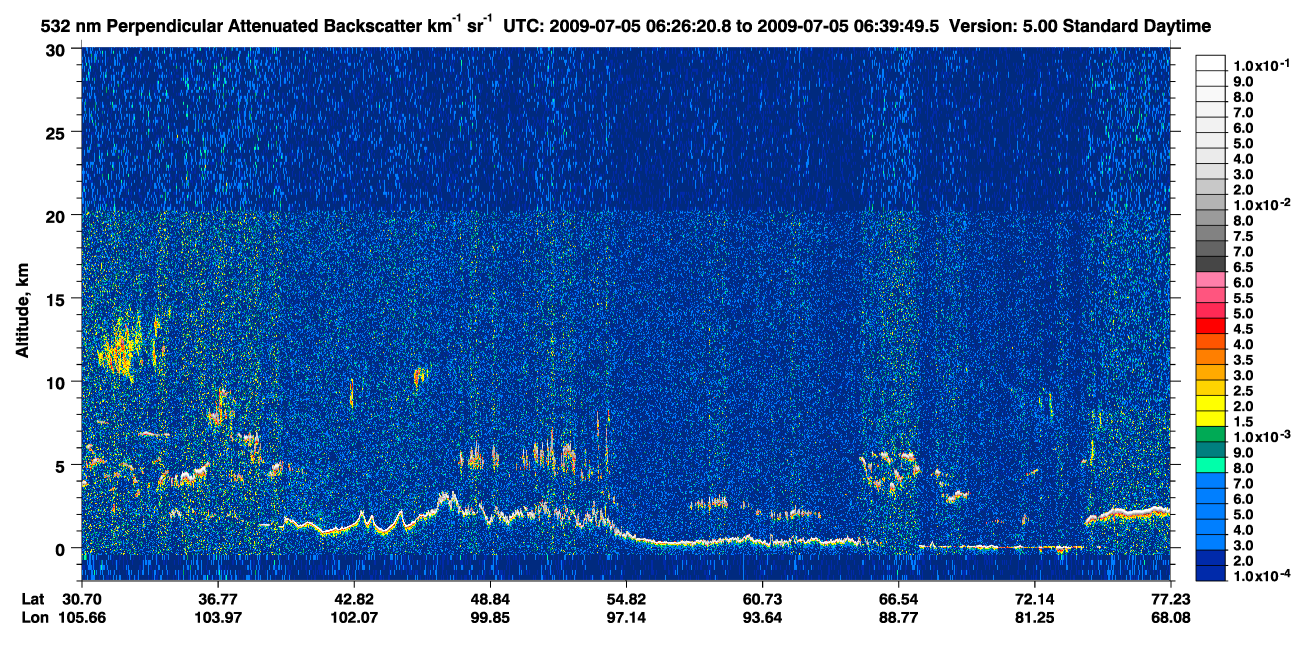Click the longitude value '88.77'
The image size is (1300, 667).
pyautogui.click(x=897, y=617)
